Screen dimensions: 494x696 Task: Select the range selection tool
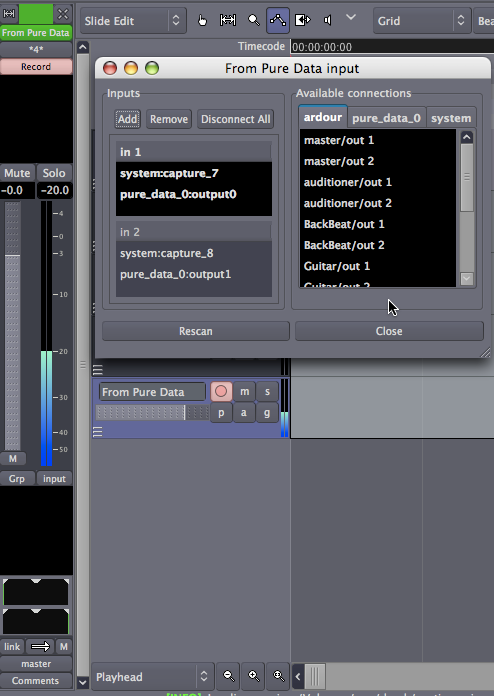click(x=228, y=20)
